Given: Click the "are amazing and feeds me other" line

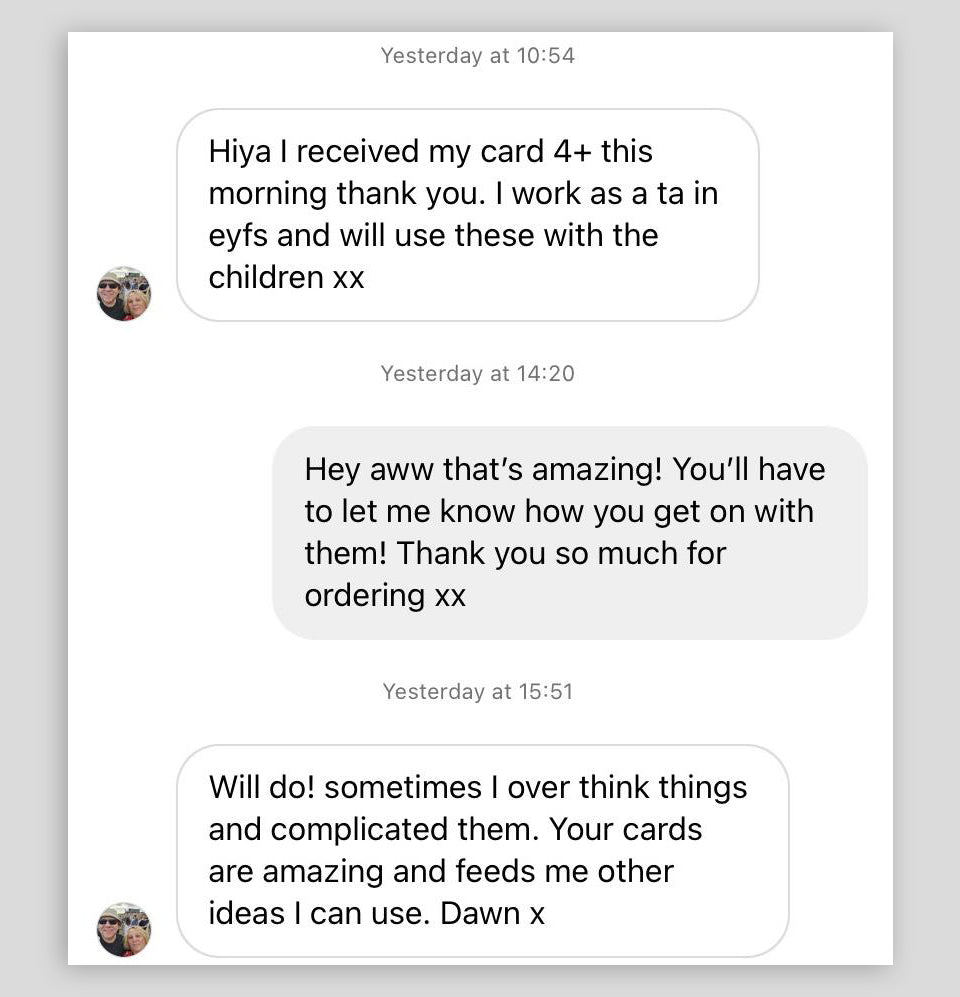Looking at the screenshot, I should tap(441, 871).
